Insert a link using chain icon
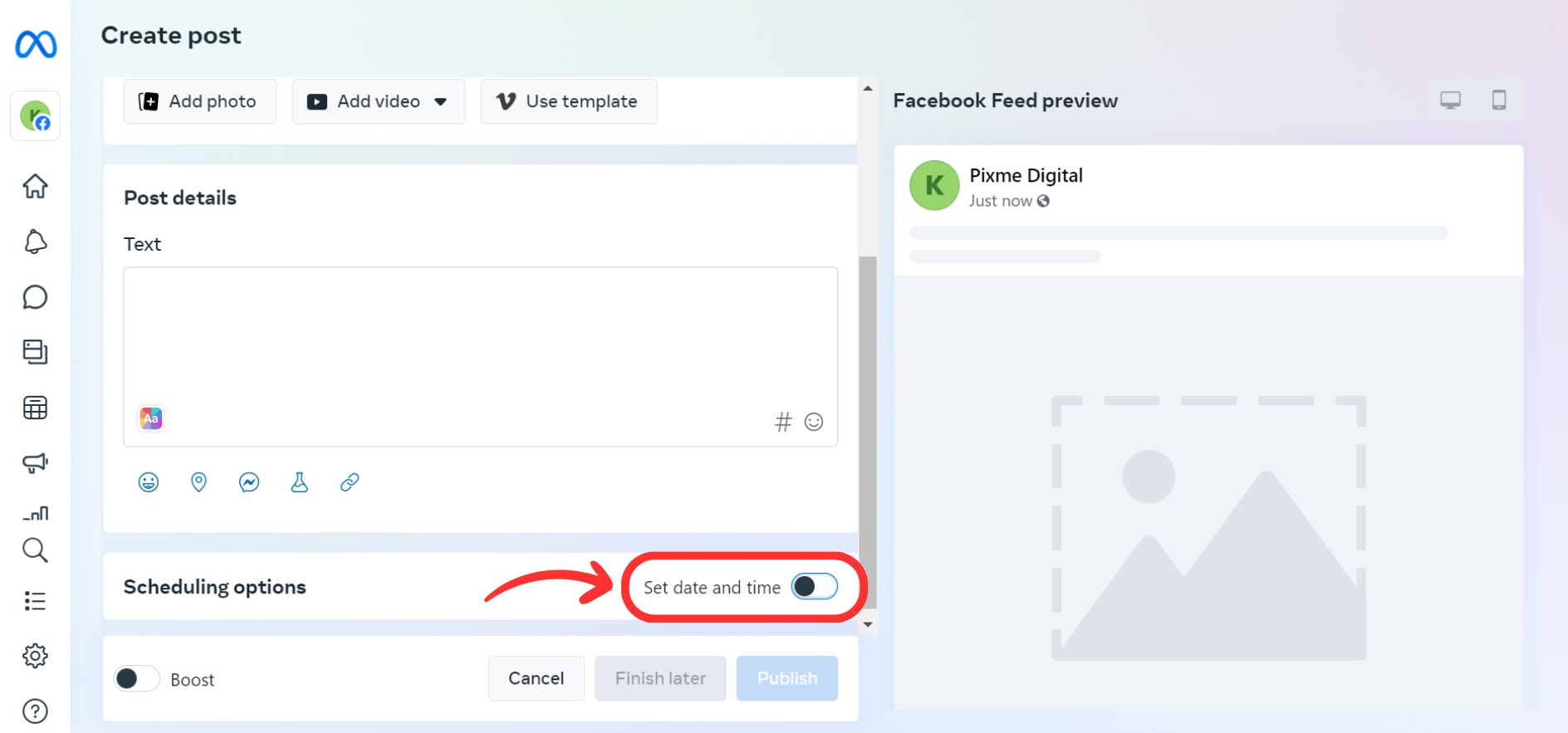The image size is (1568, 733). pyautogui.click(x=350, y=482)
